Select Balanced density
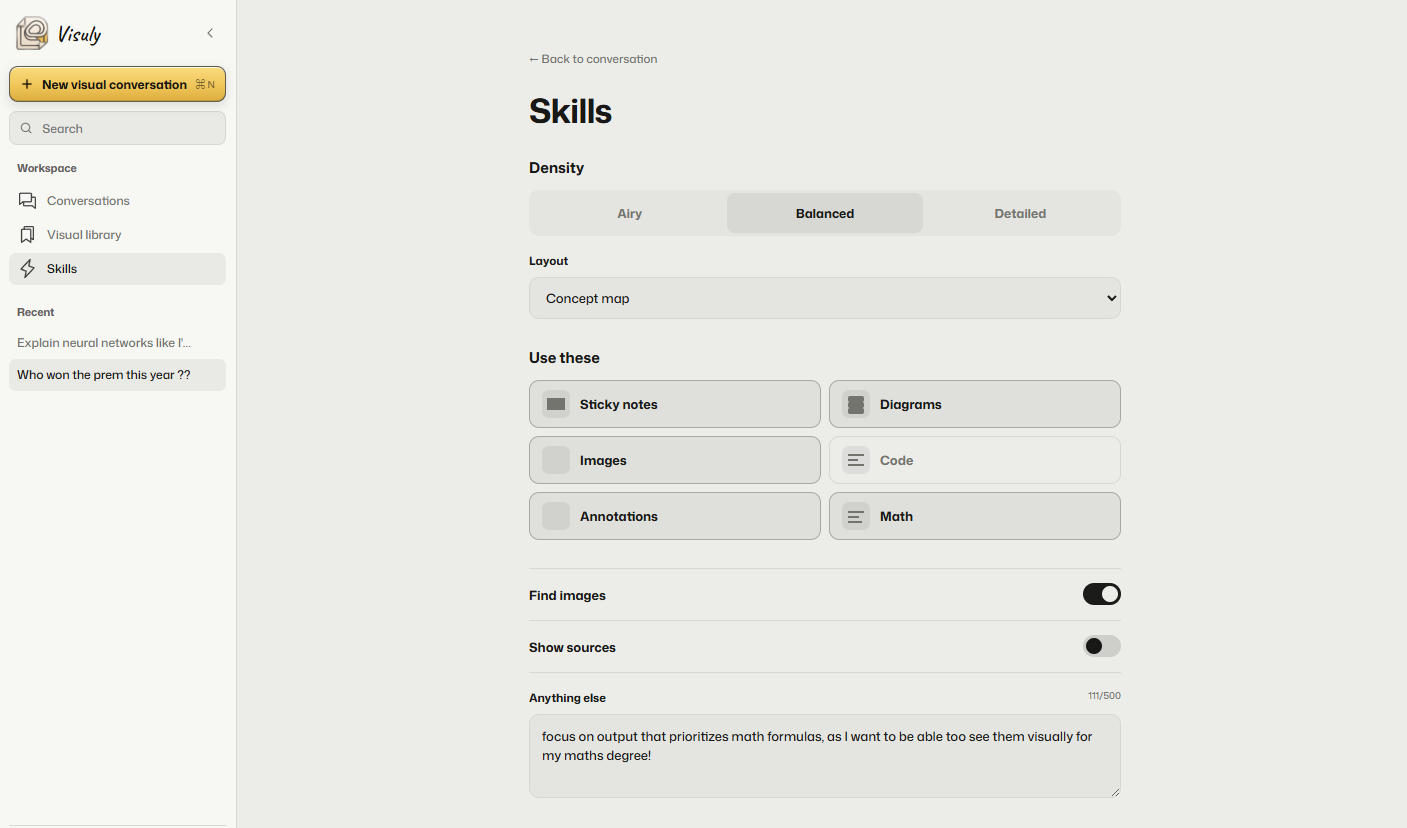This screenshot has width=1407, height=828. (x=825, y=213)
